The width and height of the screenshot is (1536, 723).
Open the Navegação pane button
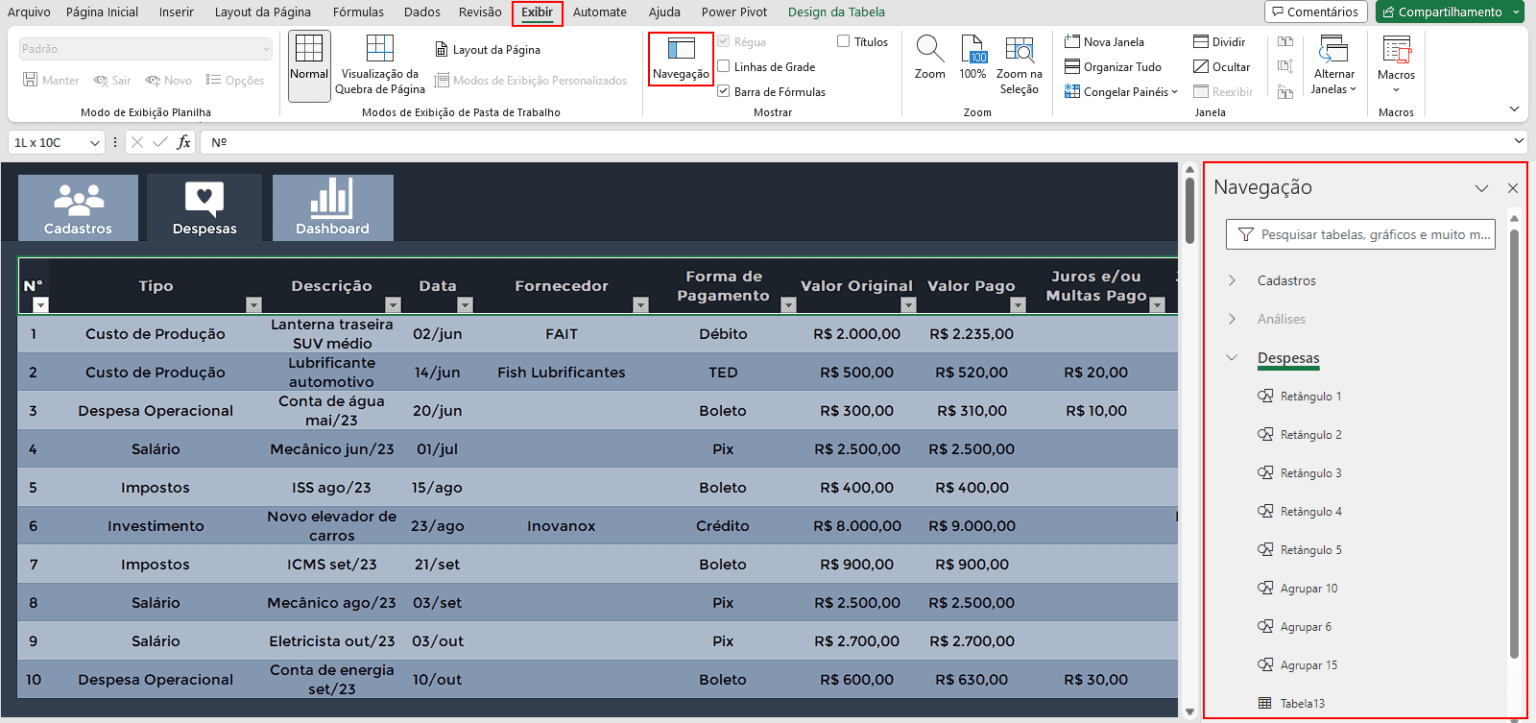point(680,58)
